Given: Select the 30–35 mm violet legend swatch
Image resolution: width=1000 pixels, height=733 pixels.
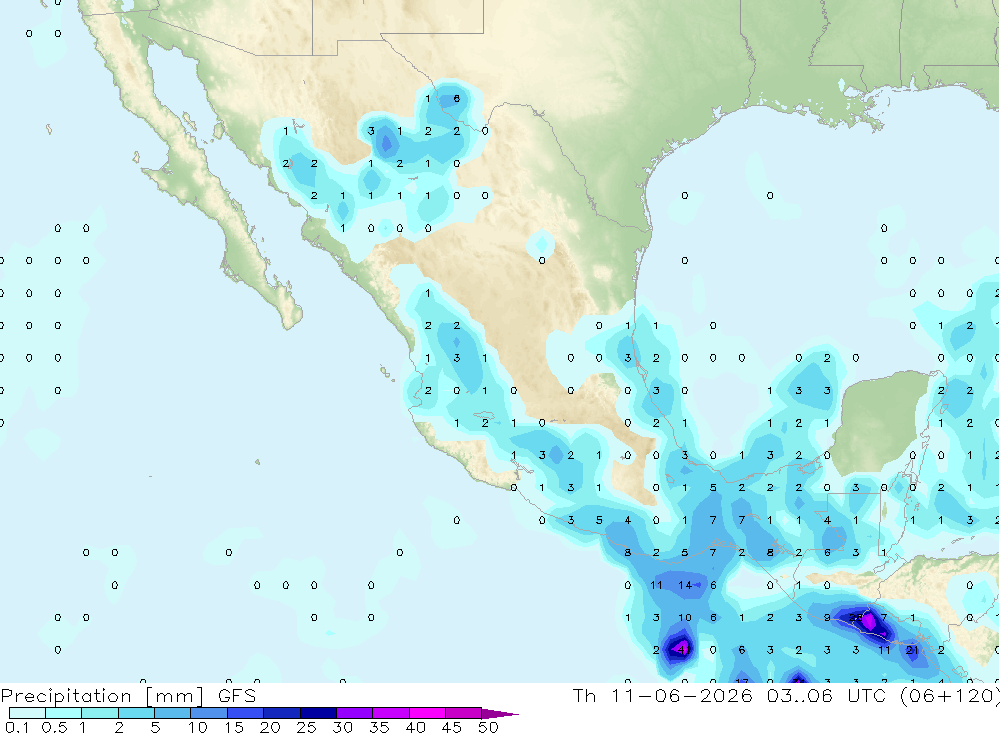Looking at the screenshot, I should (355, 713).
